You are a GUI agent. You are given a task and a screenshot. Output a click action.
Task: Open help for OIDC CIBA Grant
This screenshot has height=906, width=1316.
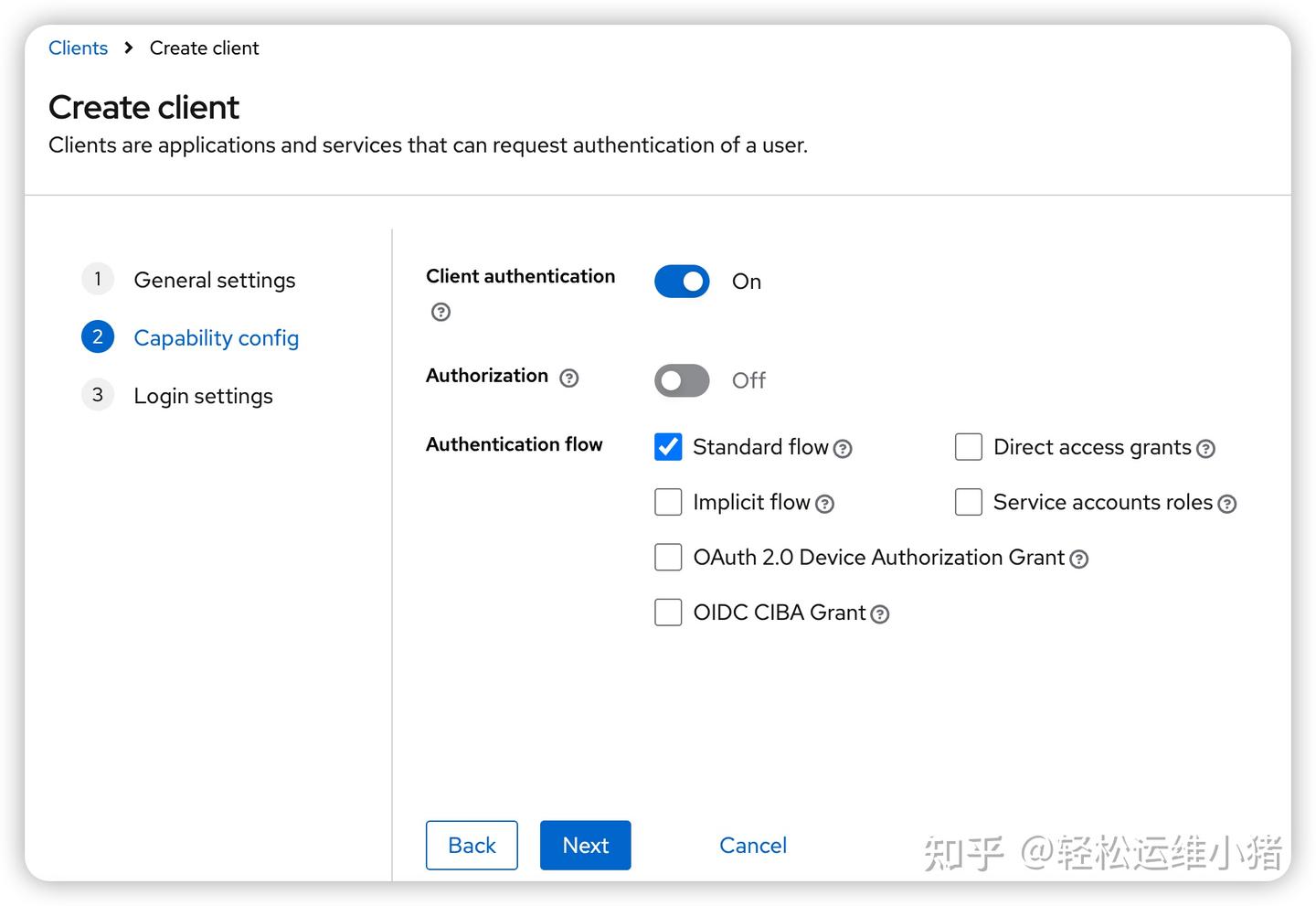880,614
